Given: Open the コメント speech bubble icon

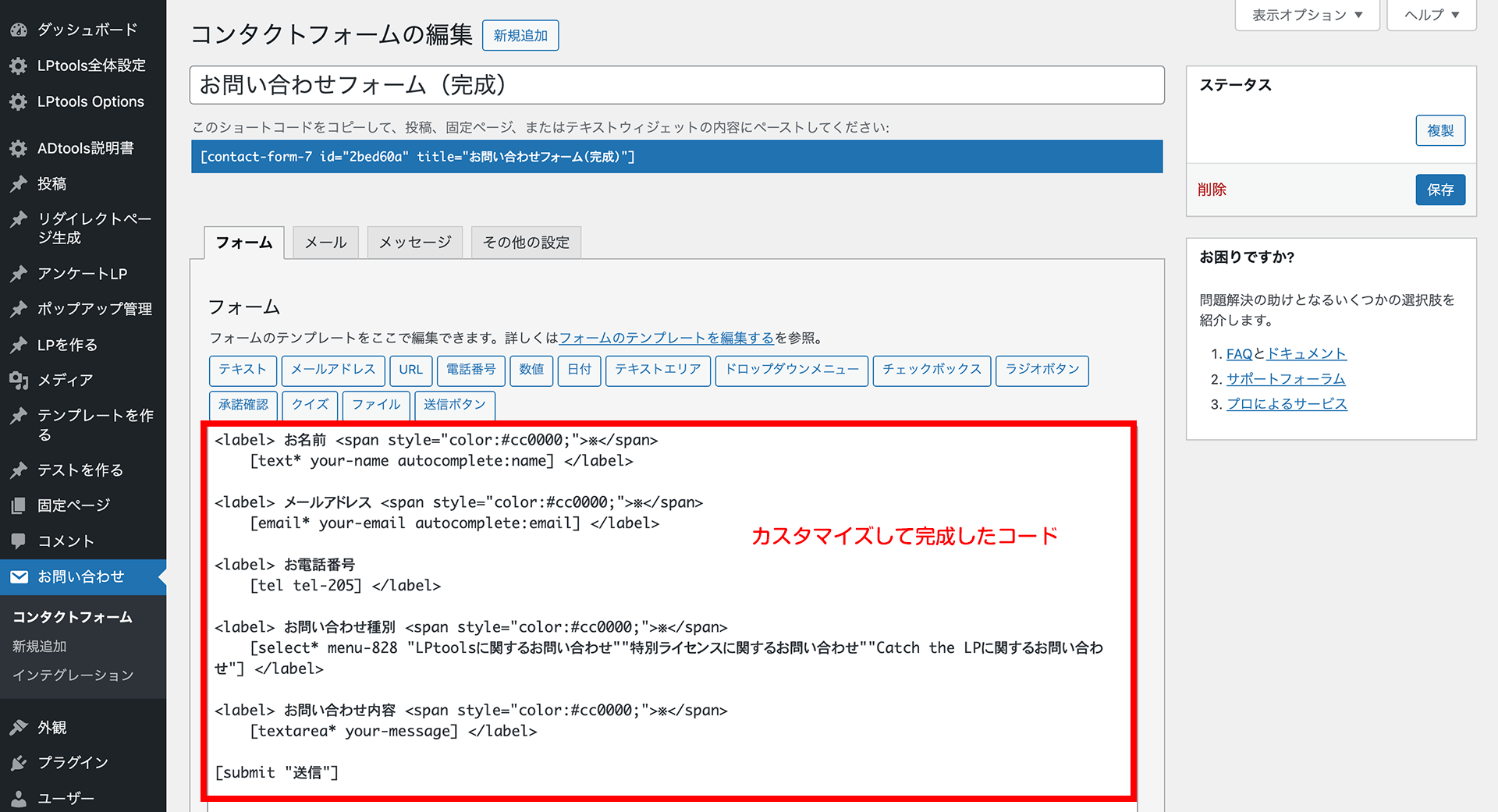Looking at the screenshot, I should [x=19, y=541].
